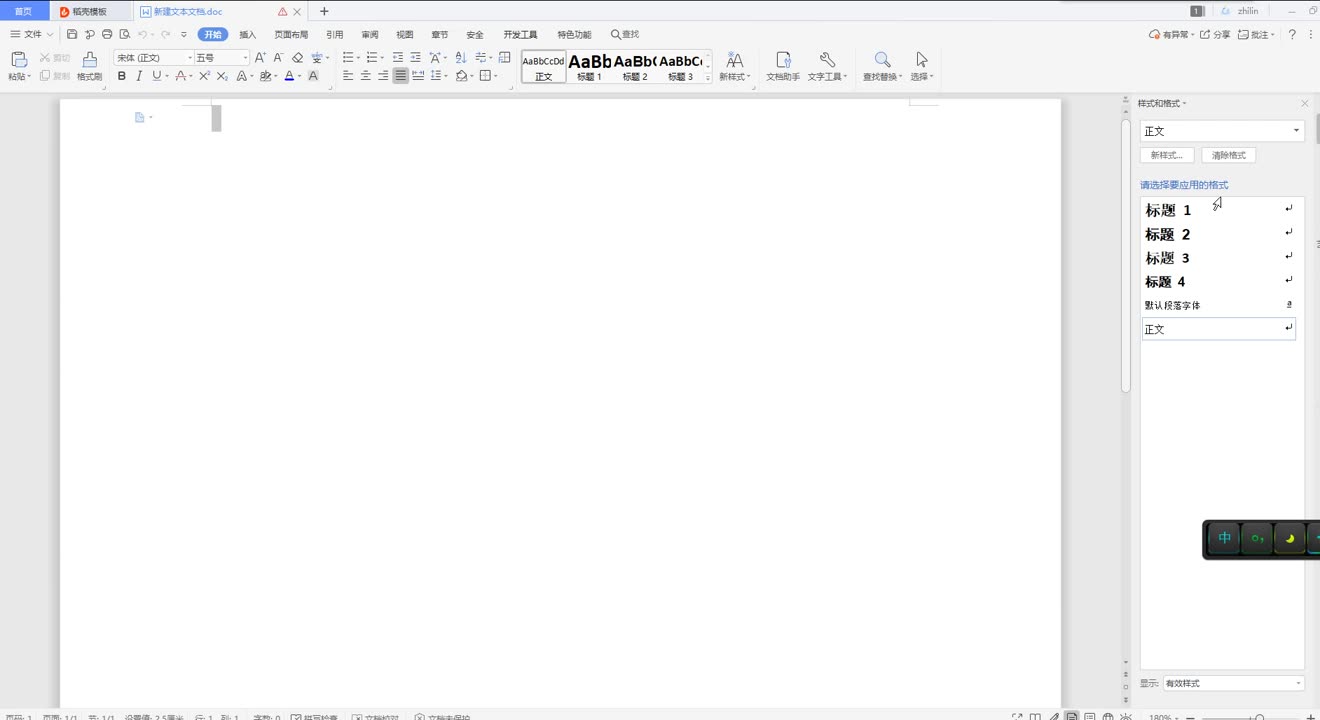Click the bulleted list icon
The image size is (1320, 720).
349,57
